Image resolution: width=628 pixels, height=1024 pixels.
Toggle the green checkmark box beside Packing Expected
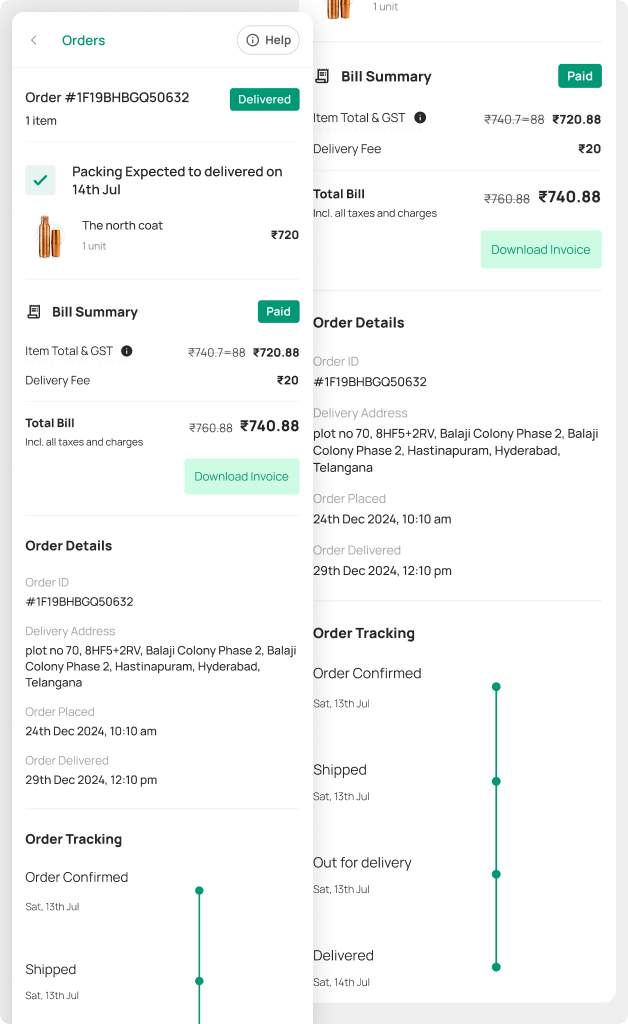coord(41,180)
